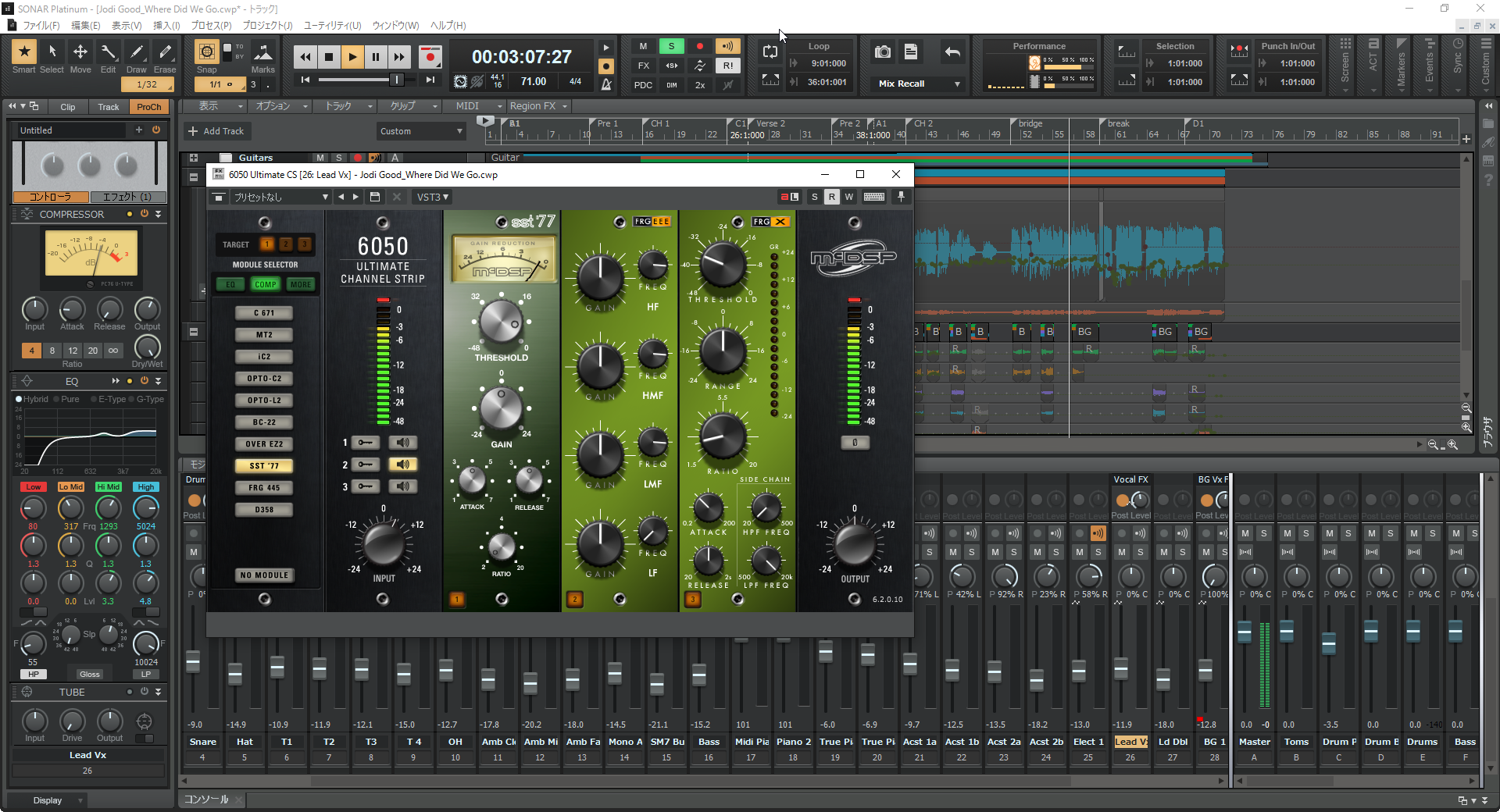Arm the transport Record button
Viewport: 1500px width, 812px height.
[429, 56]
